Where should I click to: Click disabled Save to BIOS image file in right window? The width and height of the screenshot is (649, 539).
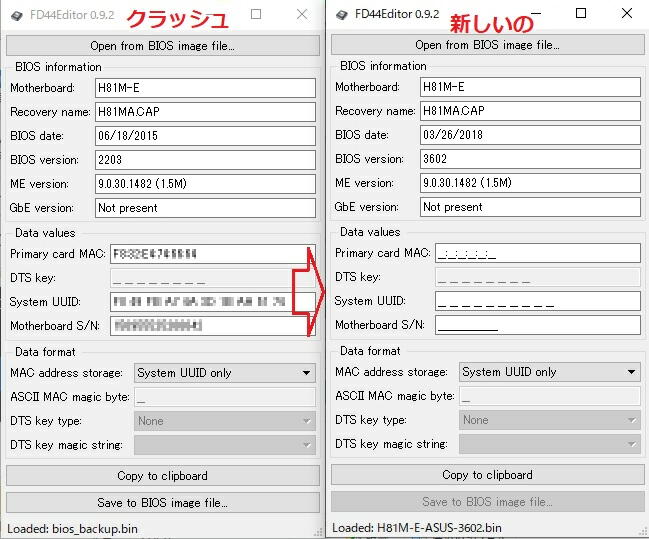click(x=488, y=502)
